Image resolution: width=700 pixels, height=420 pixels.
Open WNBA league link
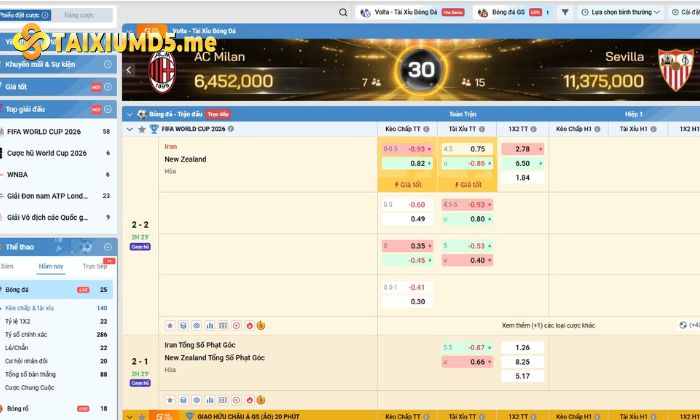56,175
